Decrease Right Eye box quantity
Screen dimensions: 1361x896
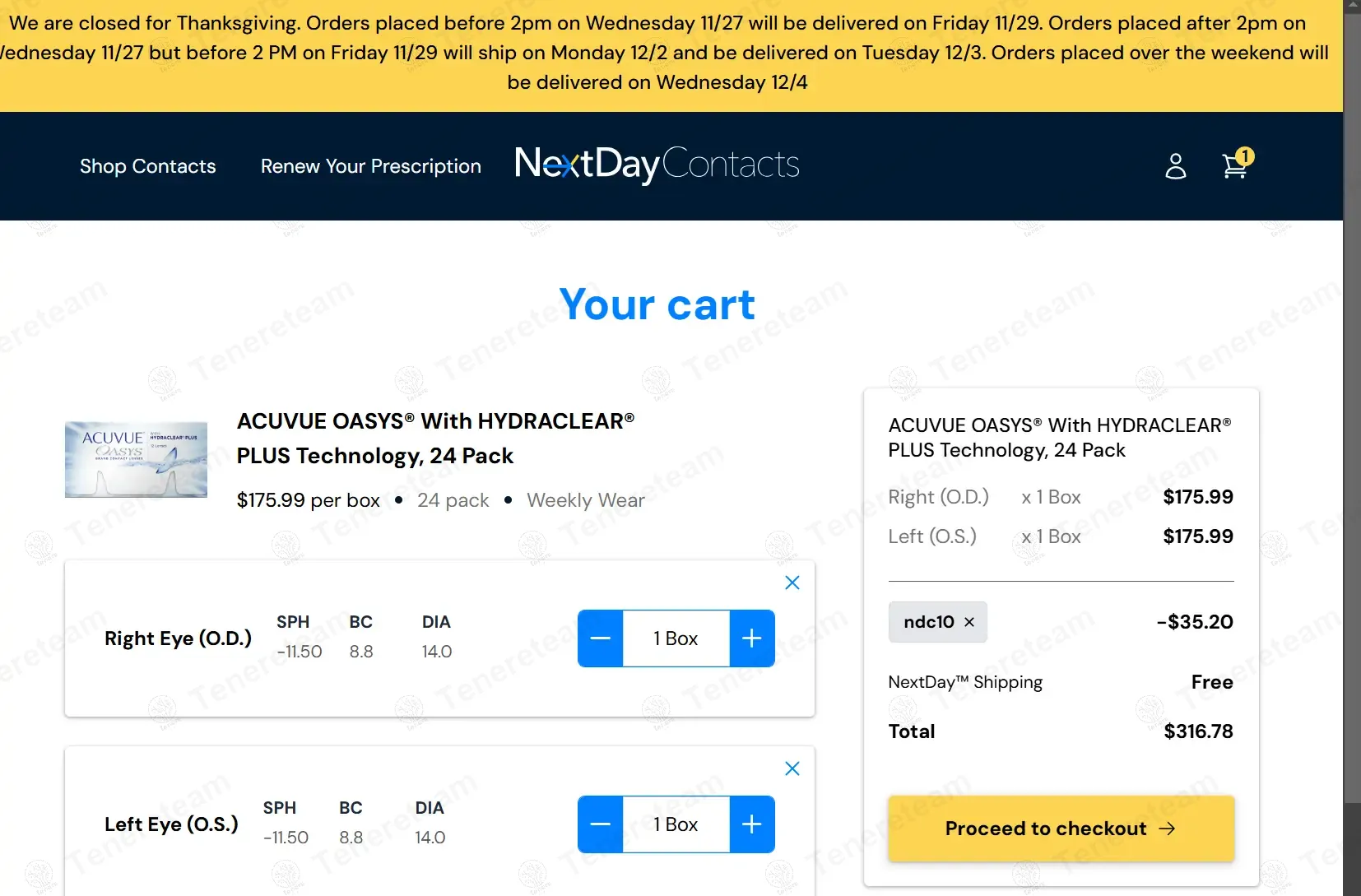(601, 638)
